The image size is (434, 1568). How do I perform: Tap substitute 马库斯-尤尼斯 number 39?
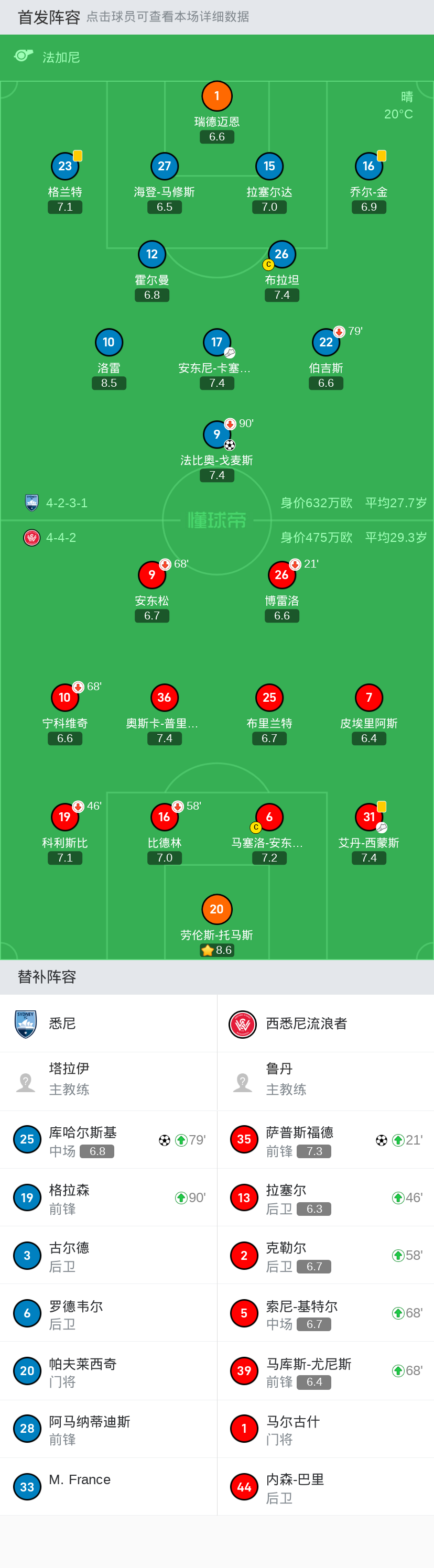244,1371
